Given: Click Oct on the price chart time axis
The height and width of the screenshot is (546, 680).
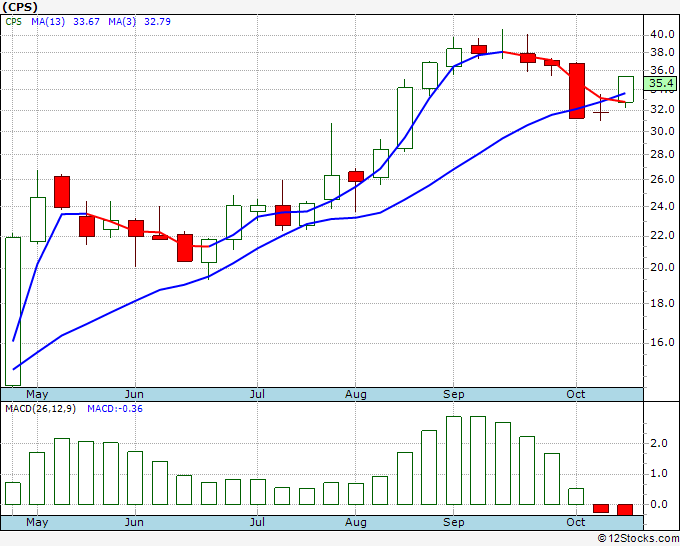Looking at the screenshot, I should (x=575, y=394).
